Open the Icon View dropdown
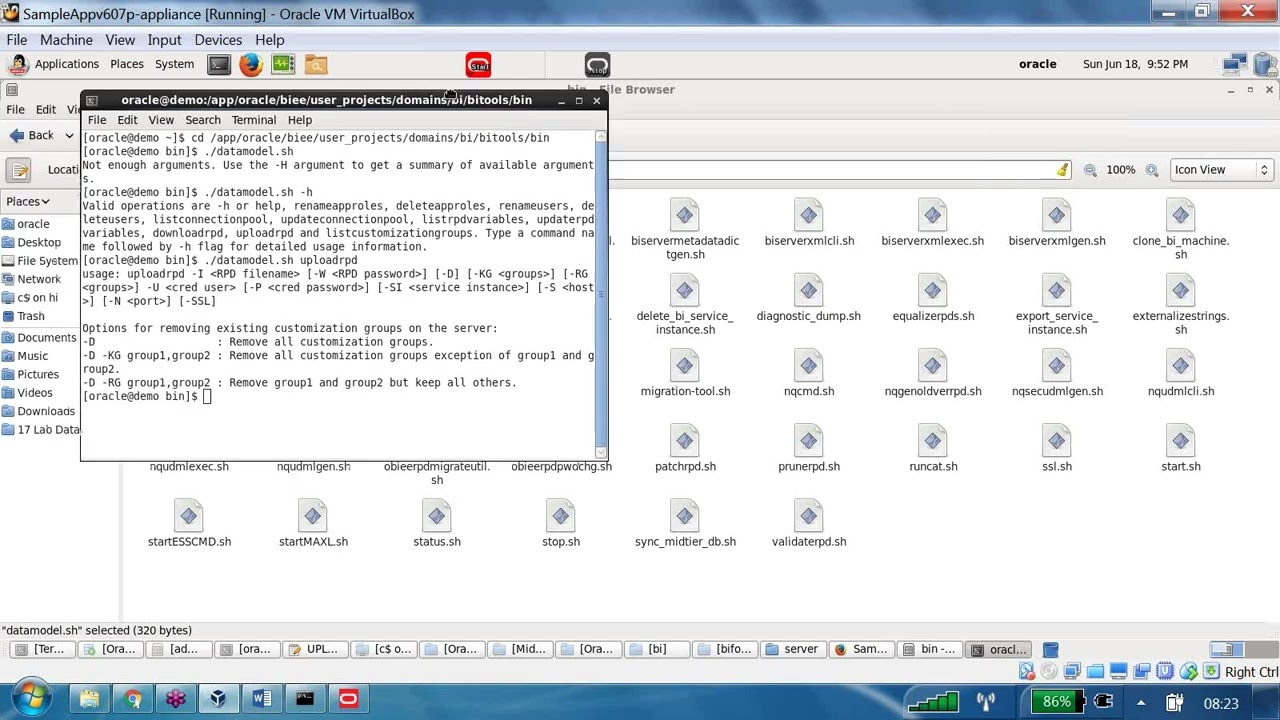 coord(1221,170)
